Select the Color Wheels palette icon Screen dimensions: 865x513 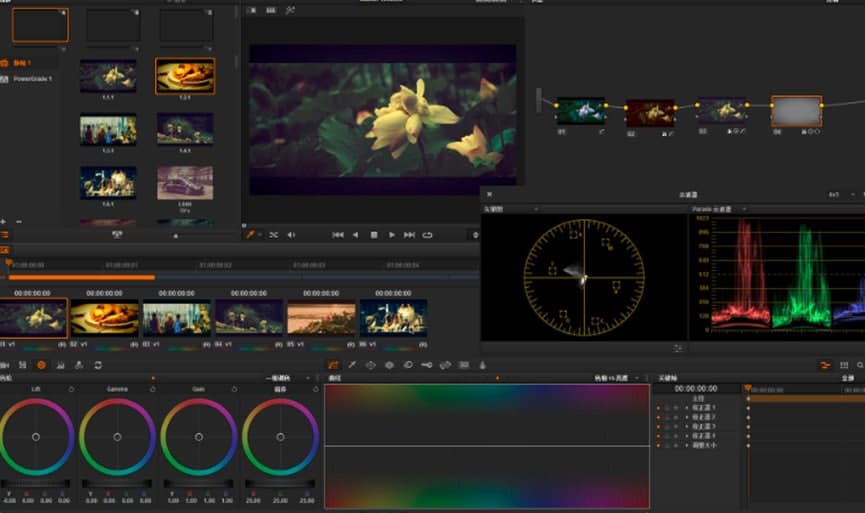41,366
